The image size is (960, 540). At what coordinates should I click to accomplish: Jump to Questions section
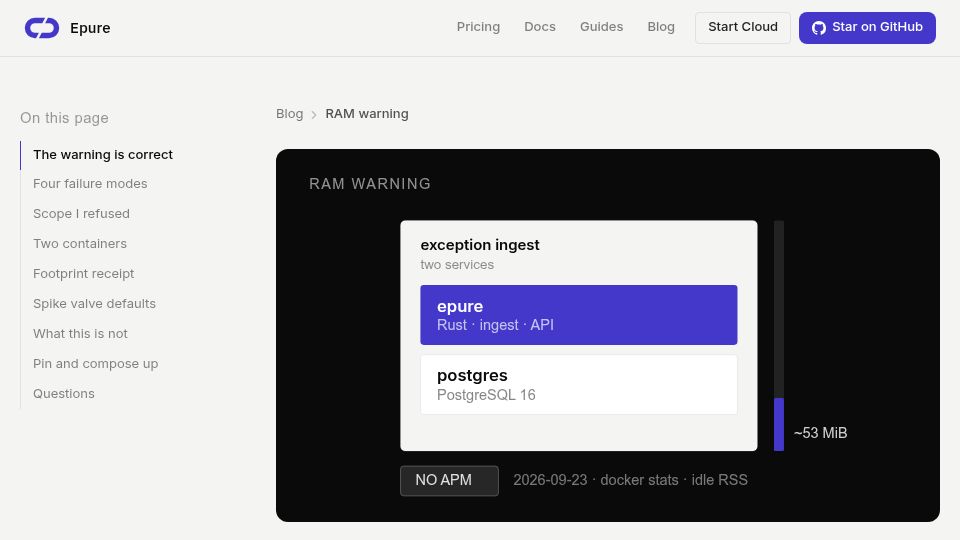(64, 394)
